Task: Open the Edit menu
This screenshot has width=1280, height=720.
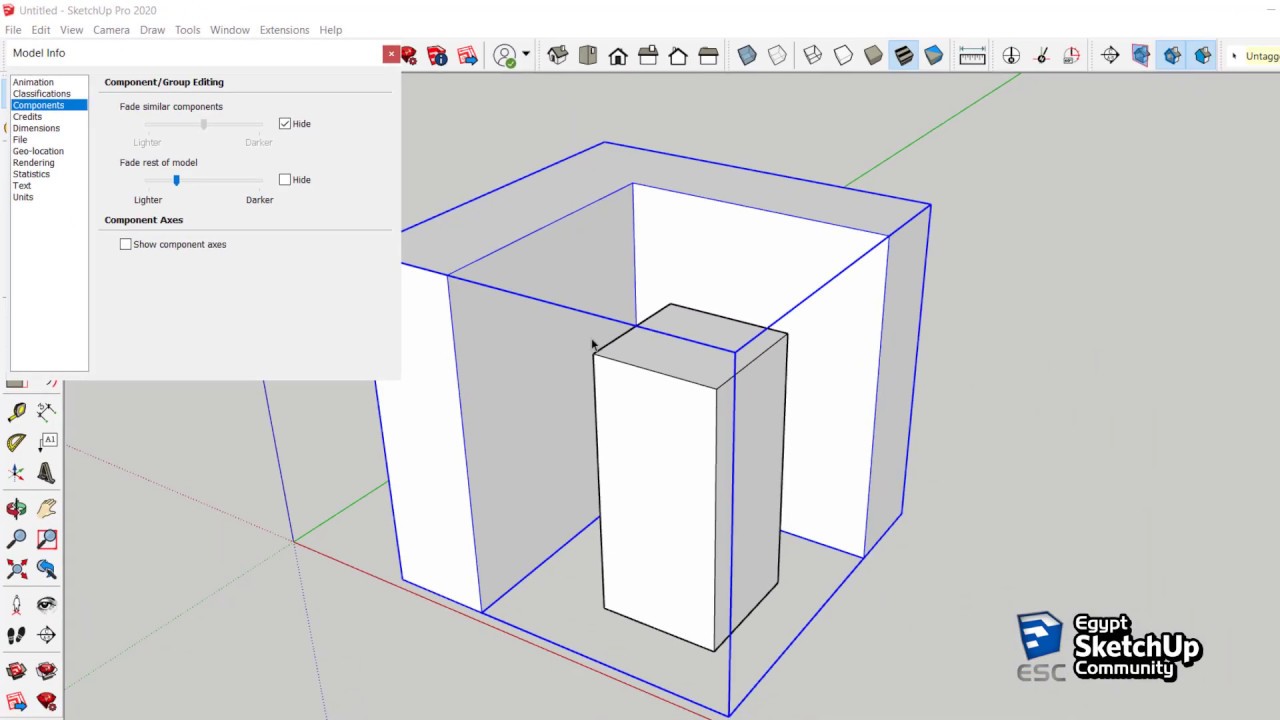Action: tap(41, 30)
